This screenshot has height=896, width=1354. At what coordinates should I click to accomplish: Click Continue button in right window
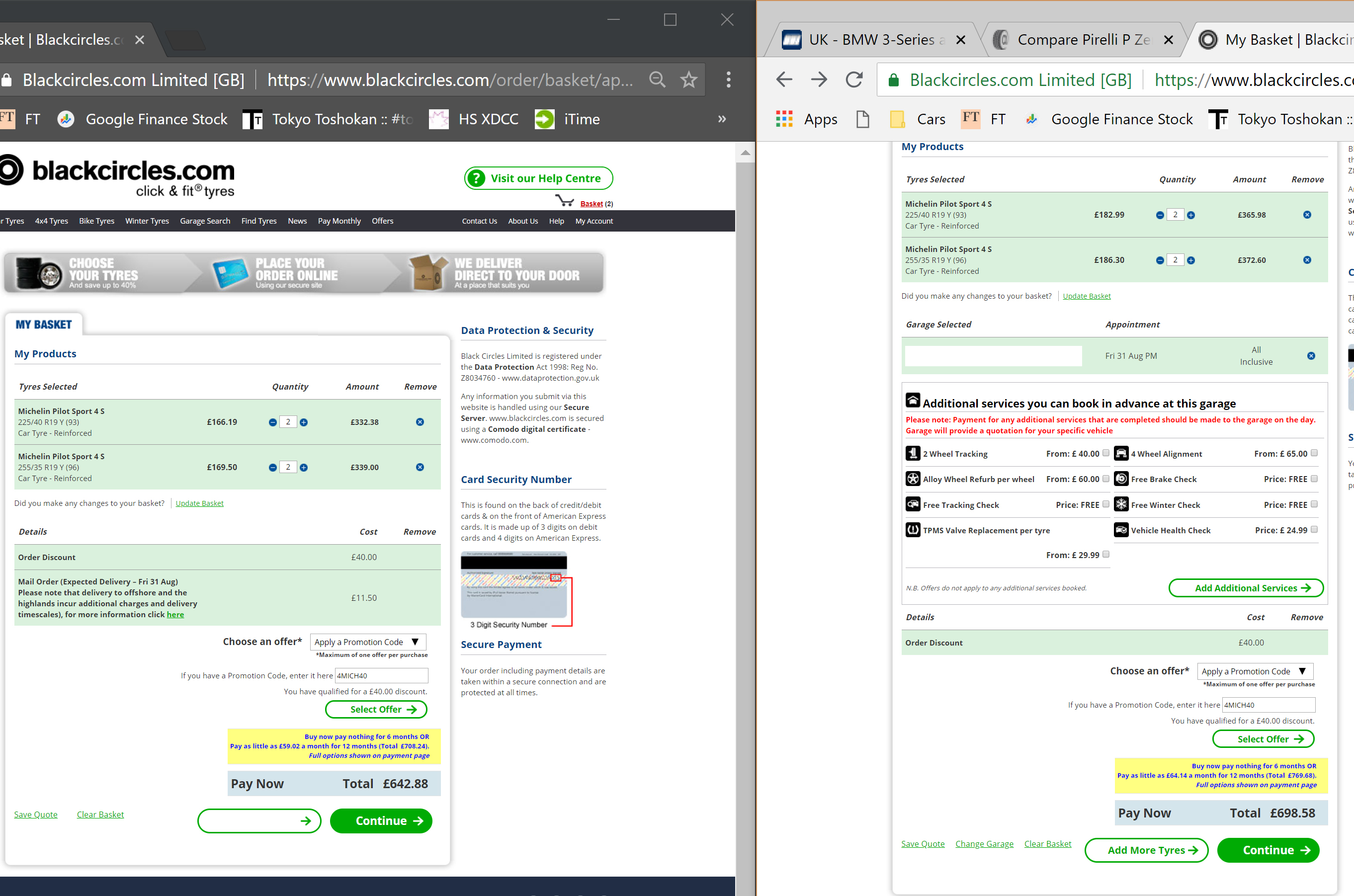click(x=1269, y=850)
